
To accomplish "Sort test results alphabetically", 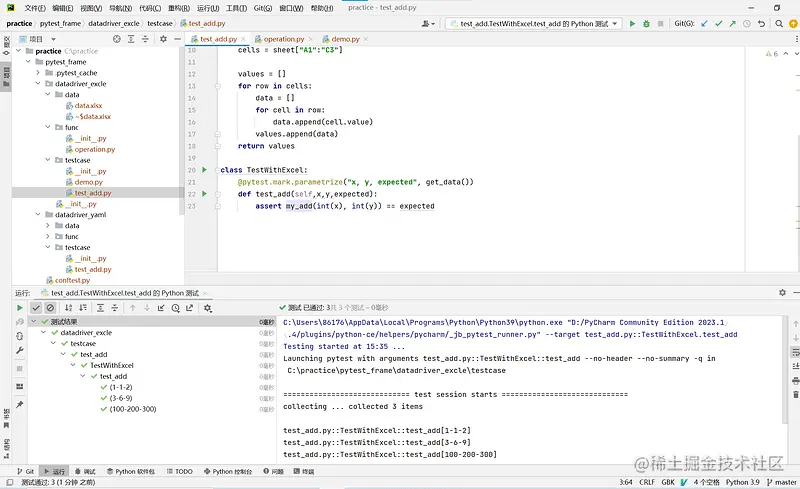I will [x=68, y=308].
